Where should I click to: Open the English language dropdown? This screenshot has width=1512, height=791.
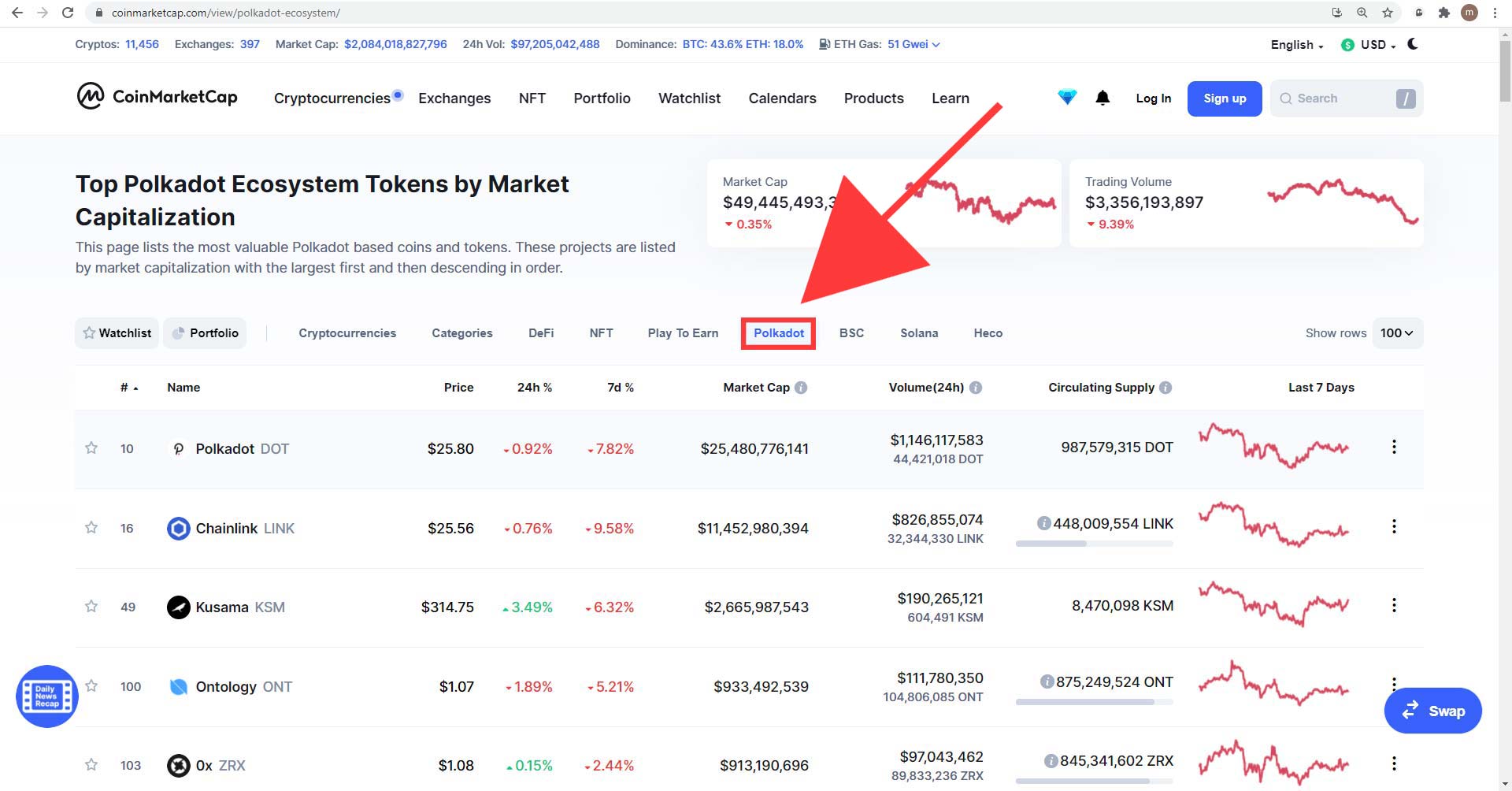point(1297,45)
